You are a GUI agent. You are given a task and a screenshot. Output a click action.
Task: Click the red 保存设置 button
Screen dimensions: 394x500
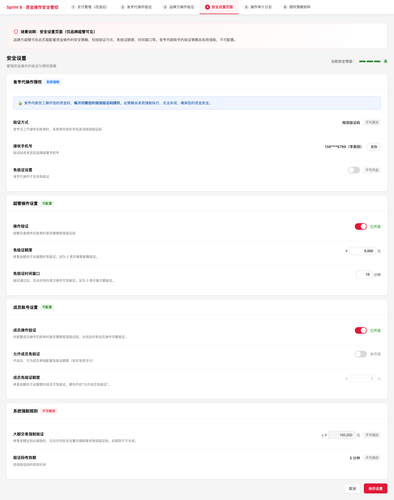[375, 488]
